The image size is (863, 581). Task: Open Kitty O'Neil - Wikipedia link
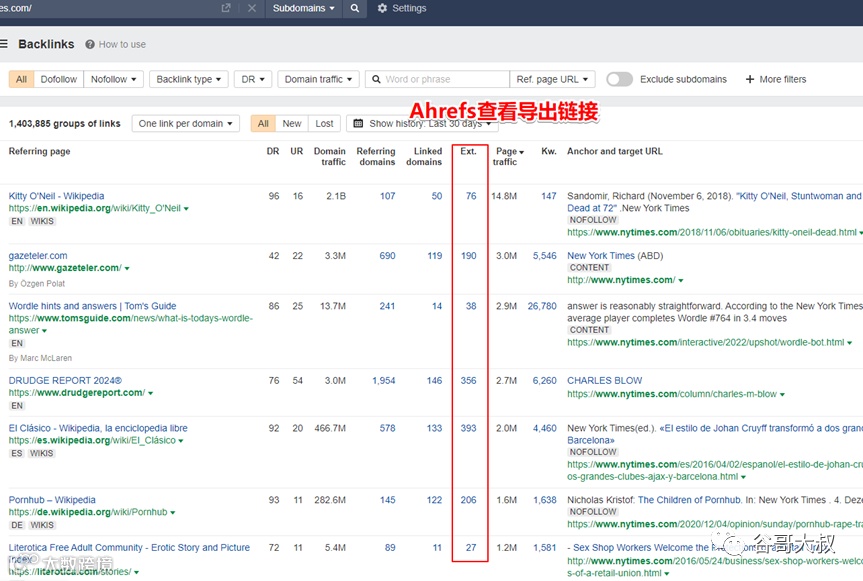[56, 196]
